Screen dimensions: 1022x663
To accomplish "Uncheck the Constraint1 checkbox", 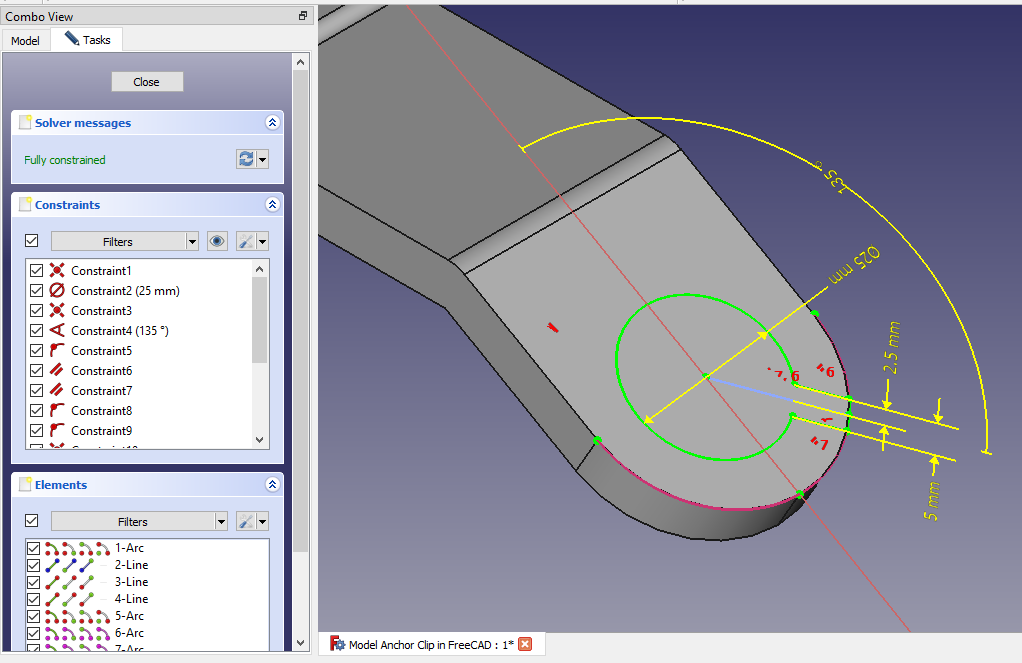I will pyautogui.click(x=37, y=271).
